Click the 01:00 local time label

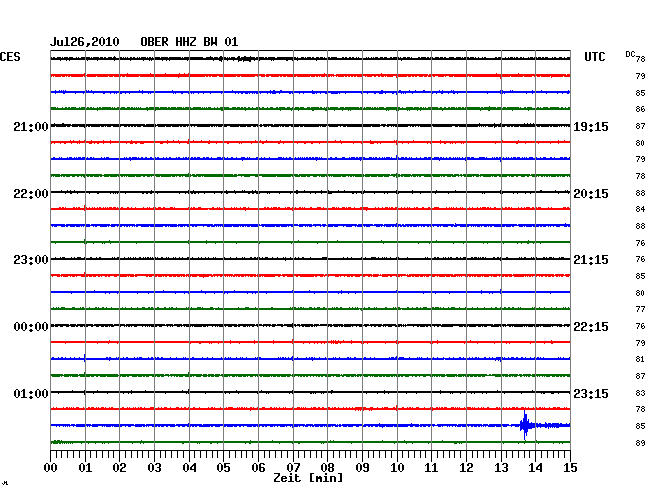point(31,393)
